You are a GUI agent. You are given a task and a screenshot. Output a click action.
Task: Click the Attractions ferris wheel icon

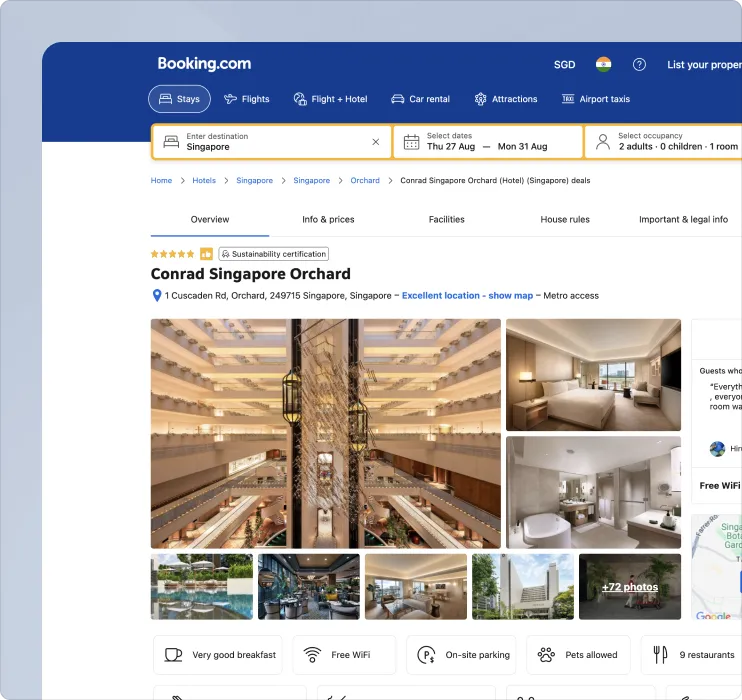coord(480,99)
